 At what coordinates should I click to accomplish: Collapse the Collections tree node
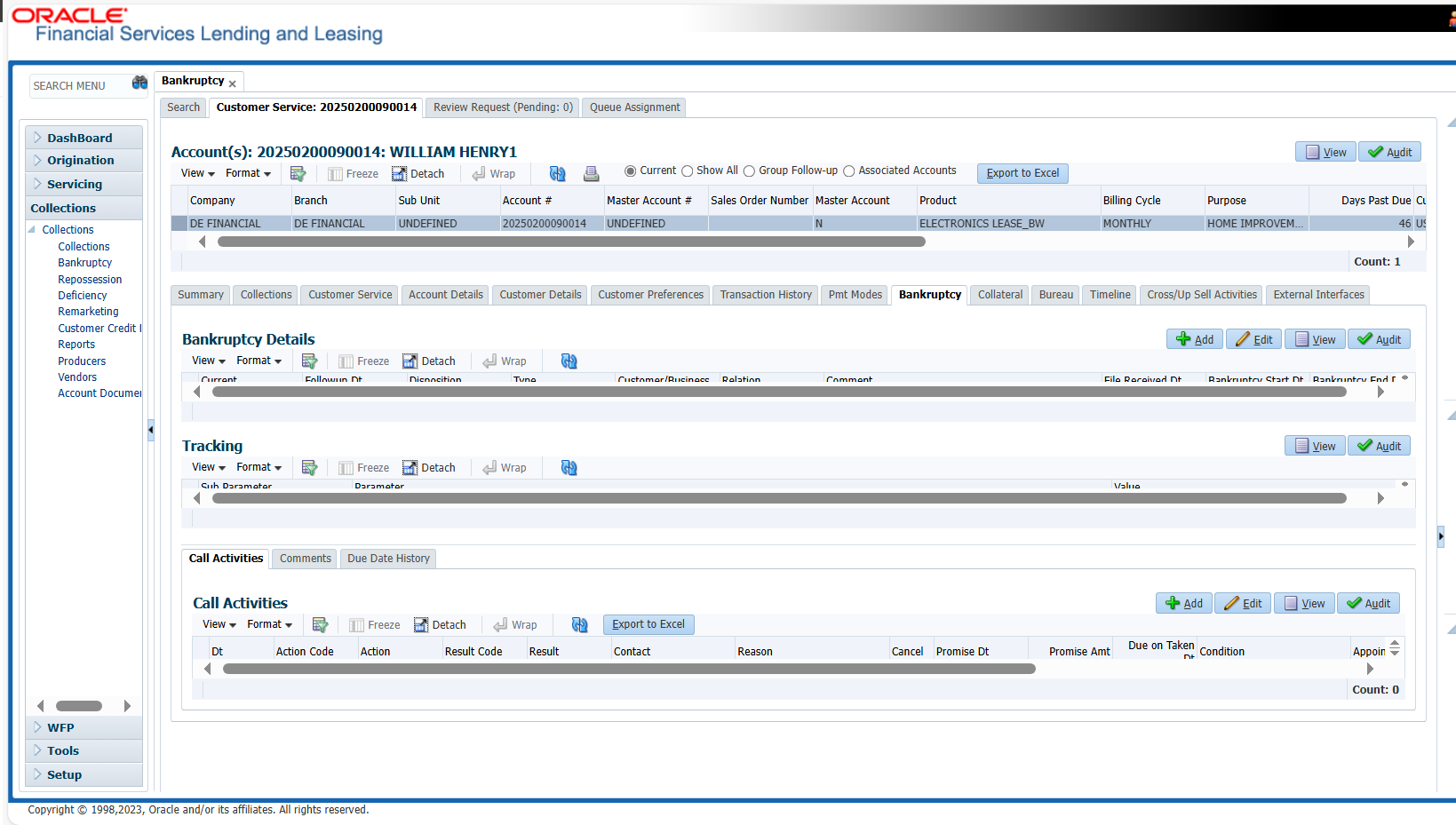pyautogui.click(x=34, y=229)
